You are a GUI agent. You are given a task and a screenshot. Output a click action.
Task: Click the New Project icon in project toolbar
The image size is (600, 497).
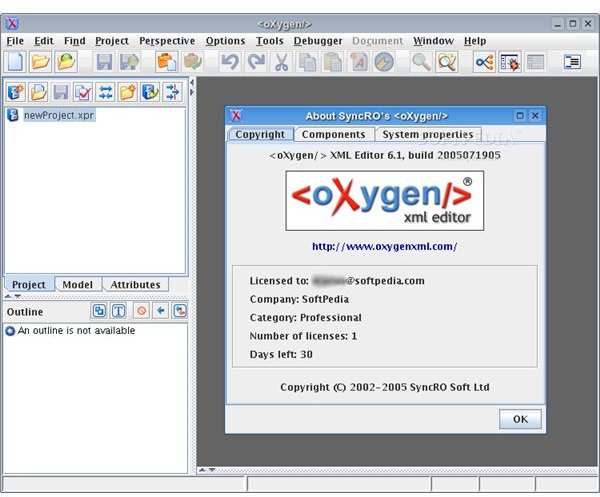pyautogui.click(x=16, y=93)
